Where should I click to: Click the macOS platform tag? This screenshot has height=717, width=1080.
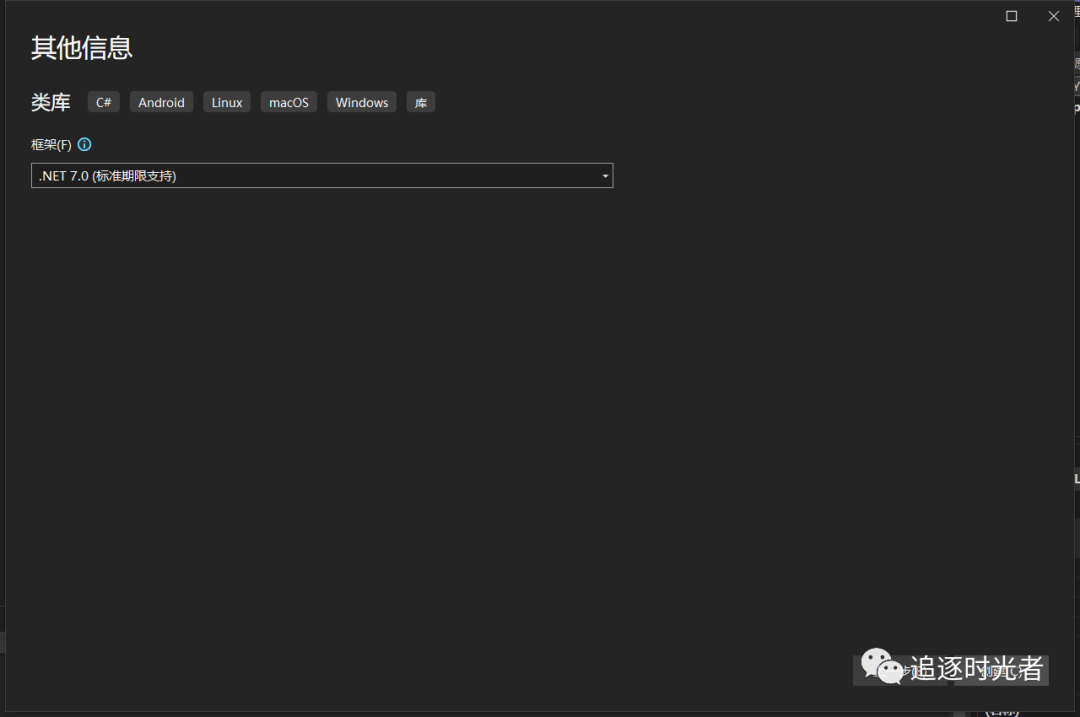pyautogui.click(x=289, y=102)
